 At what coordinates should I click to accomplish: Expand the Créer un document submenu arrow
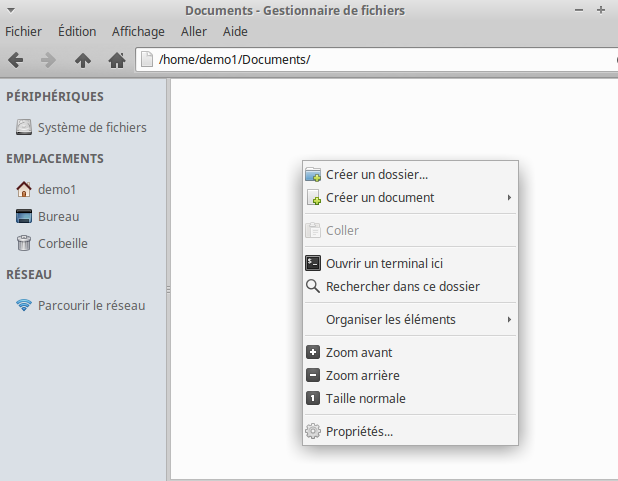coord(509,198)
